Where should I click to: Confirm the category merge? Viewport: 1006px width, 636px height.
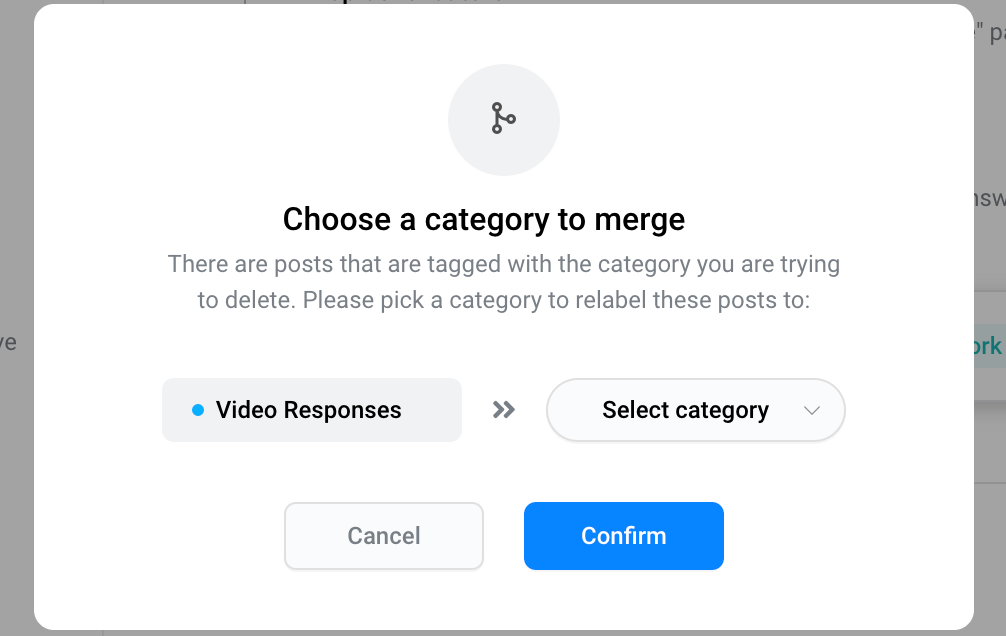(x=624, y=536)
